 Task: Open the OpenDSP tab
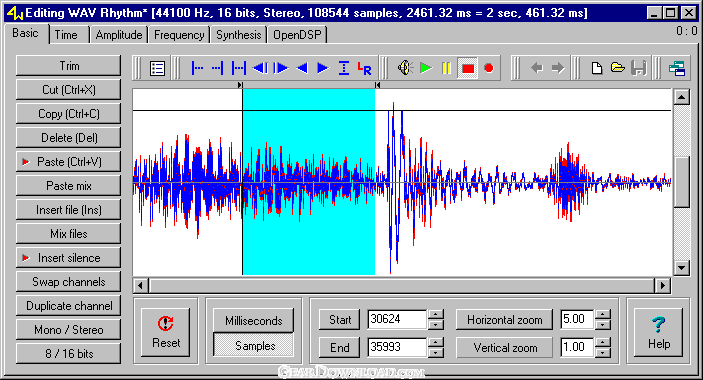[x=297, y=35]
